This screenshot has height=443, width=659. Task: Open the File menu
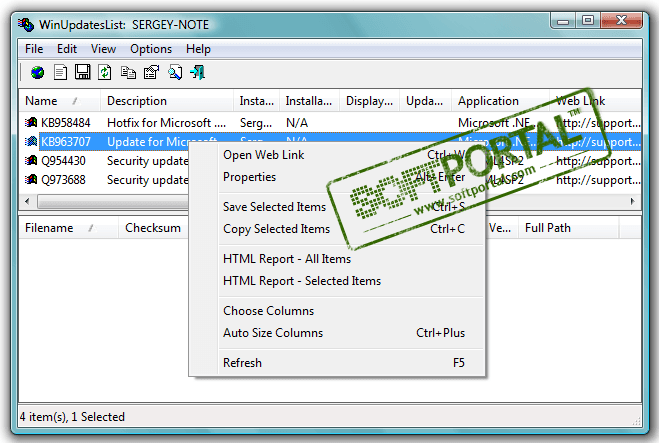tap(34, 49)
